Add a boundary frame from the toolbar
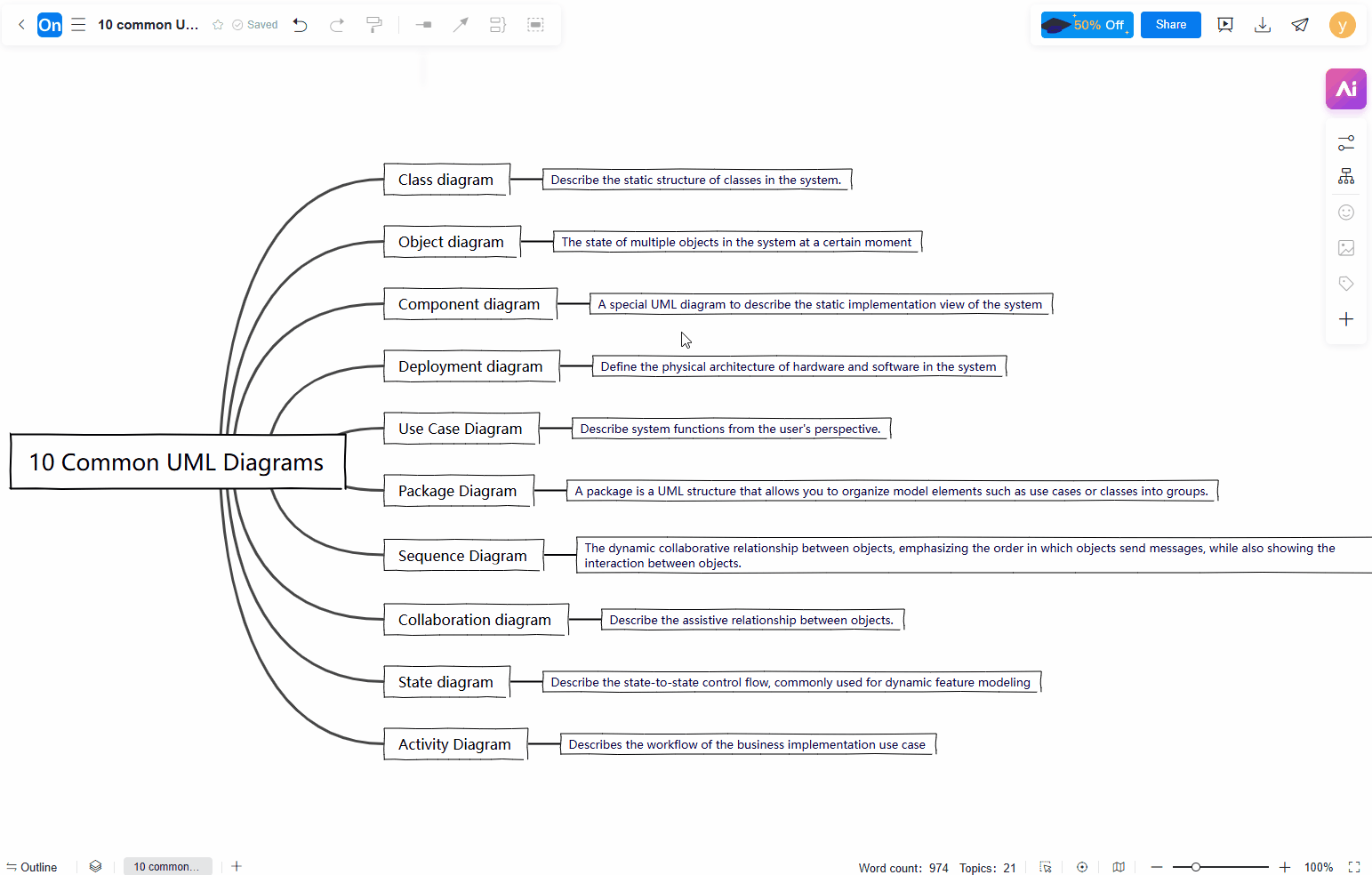The image size is (1372, 875). point(535,25)
